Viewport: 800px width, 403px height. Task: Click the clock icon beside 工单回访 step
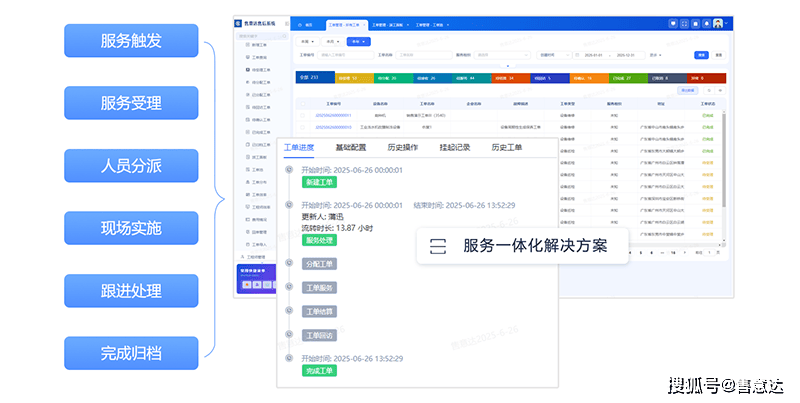[x=290, y=335]
